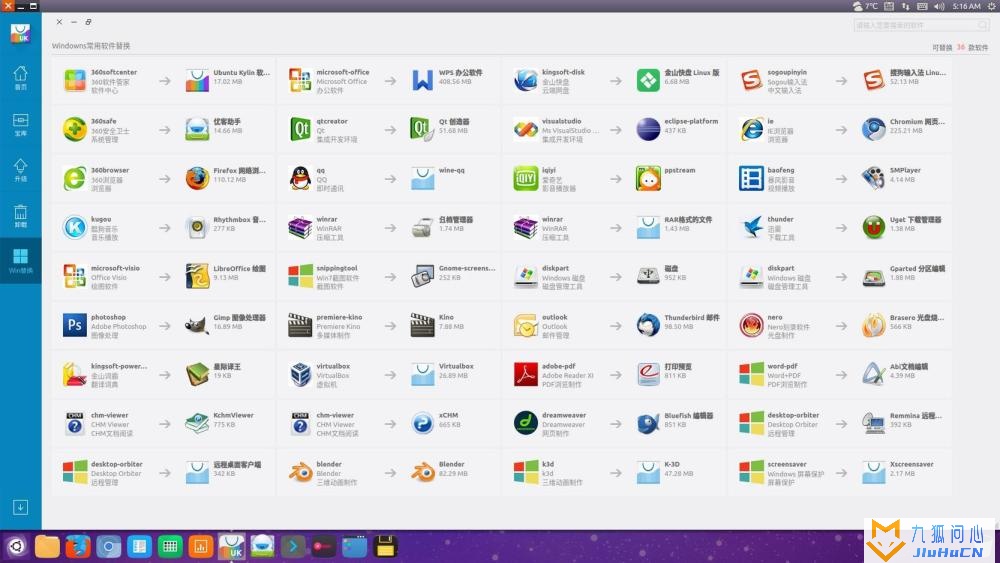Click the microsoft-office icon
Screen dimensions: 1000x563
[300, 81]
